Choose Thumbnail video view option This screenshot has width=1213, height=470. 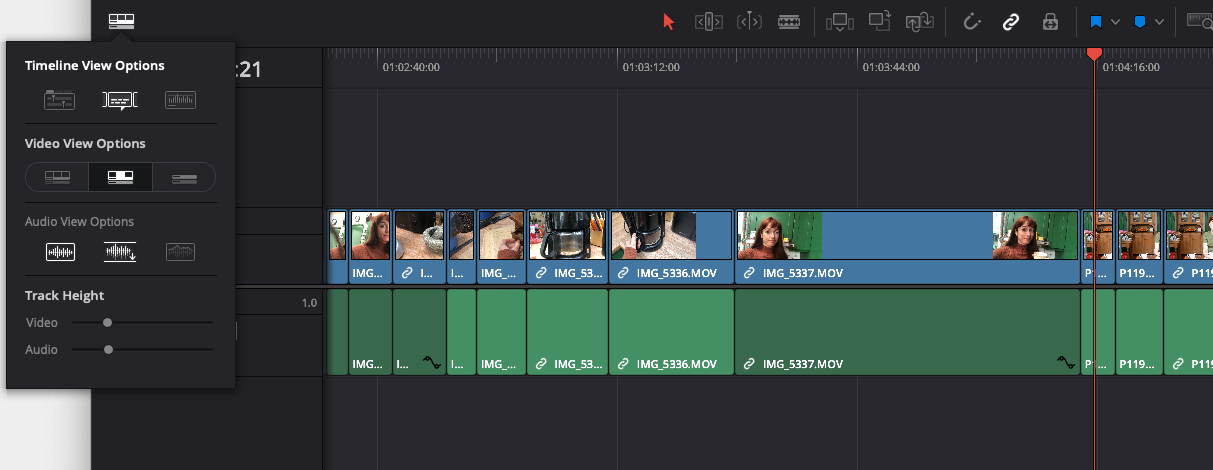(x=120, y=177)
